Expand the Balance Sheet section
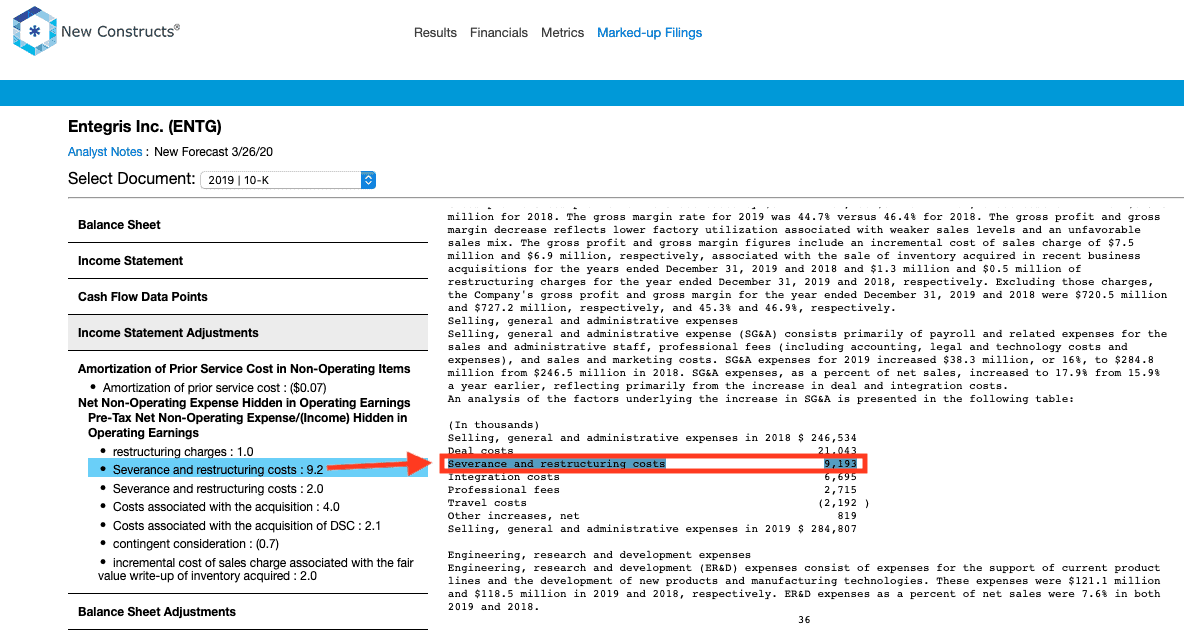 (248, 225)
